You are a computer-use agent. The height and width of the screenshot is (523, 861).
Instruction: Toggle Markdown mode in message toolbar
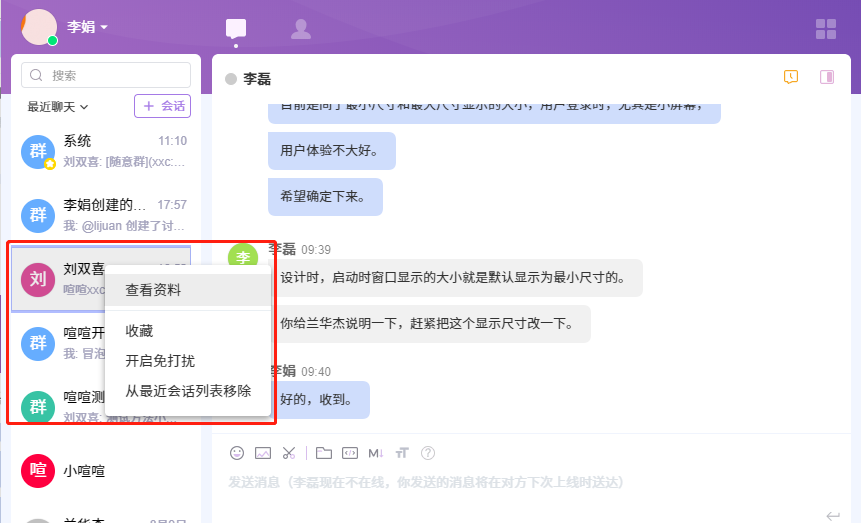point(376,453)
